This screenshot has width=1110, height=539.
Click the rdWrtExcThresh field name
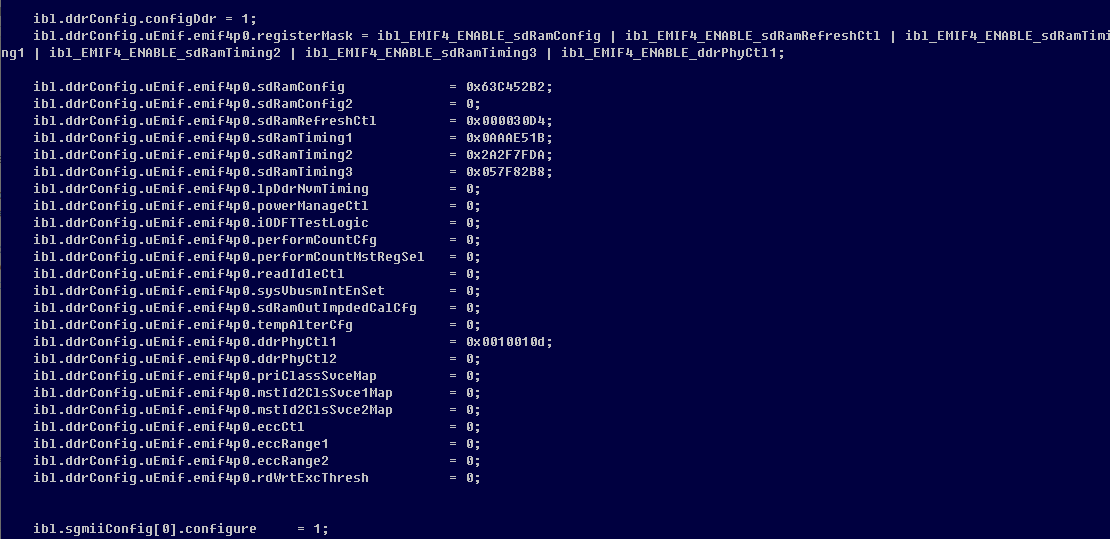click(x=312, y=478)
